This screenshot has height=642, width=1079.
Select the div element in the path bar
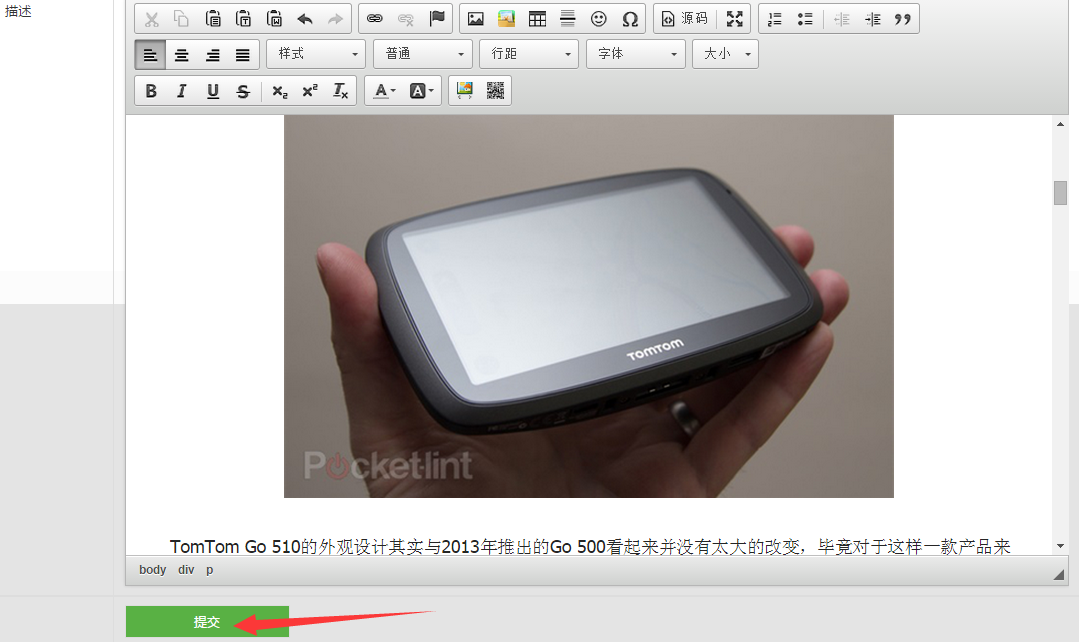(x=186, y=570)
